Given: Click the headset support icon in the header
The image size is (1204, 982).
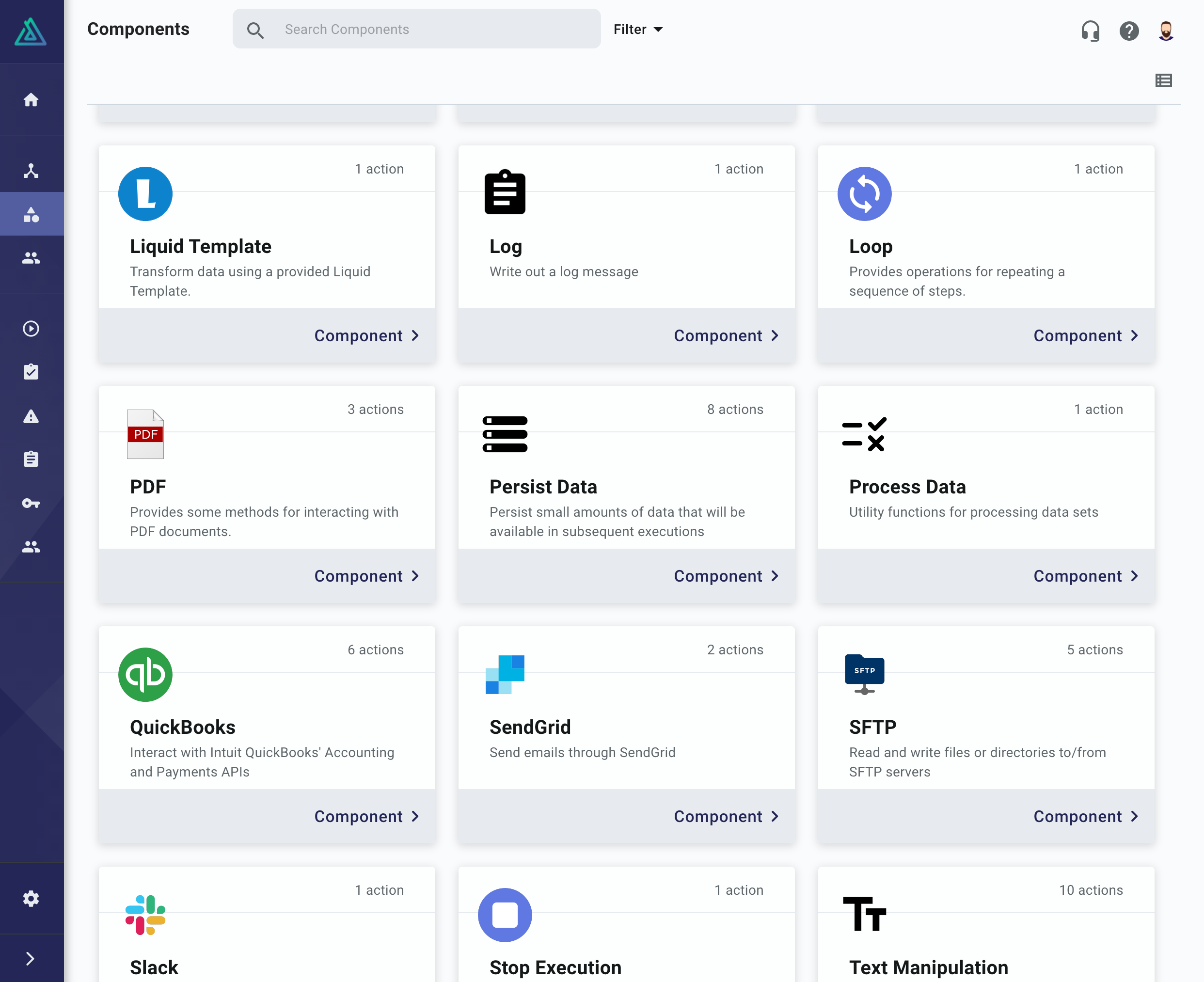Looking at the screenshot, I should (x=1090, y=32).
